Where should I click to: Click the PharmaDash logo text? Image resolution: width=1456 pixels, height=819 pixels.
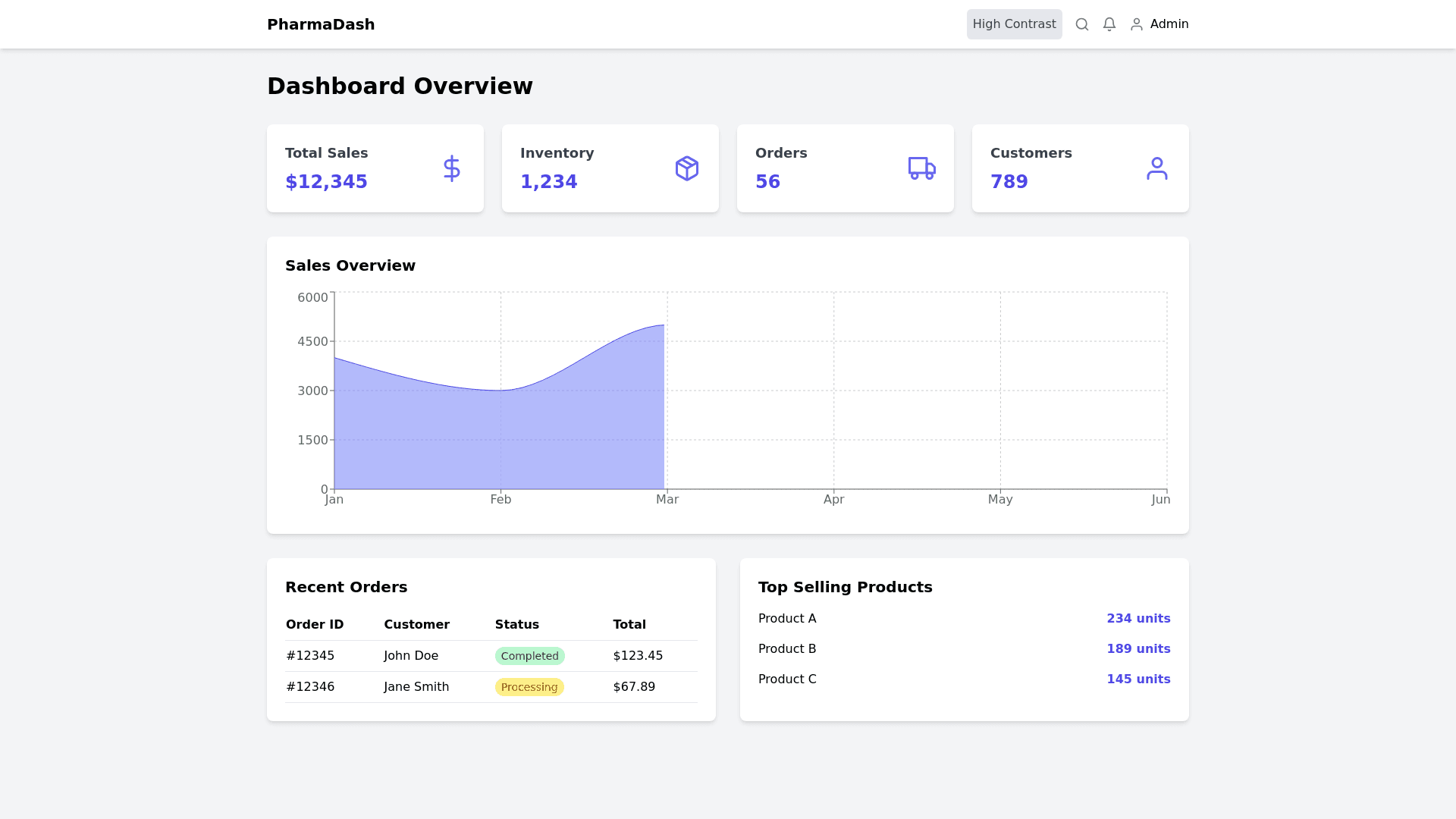click(321, 24)
